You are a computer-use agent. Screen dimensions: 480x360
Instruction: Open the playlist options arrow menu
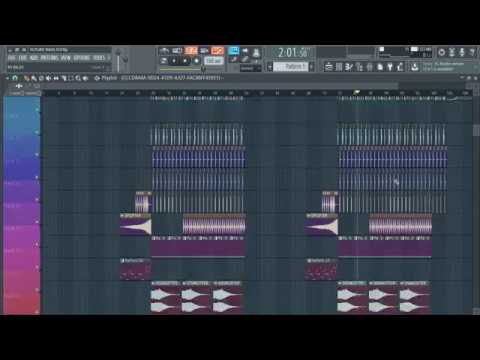(x=7, y=78)
